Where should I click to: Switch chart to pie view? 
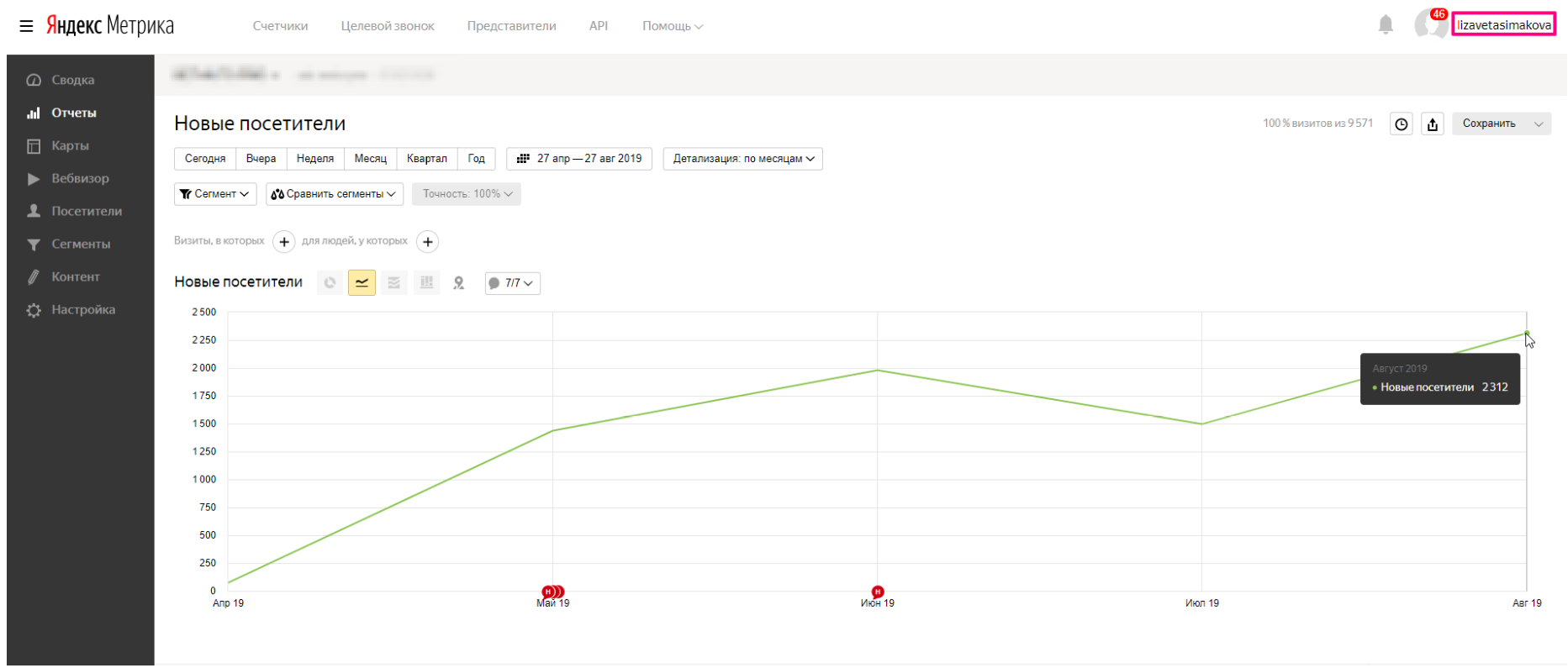pyautogui.click(x=330, y=283)
